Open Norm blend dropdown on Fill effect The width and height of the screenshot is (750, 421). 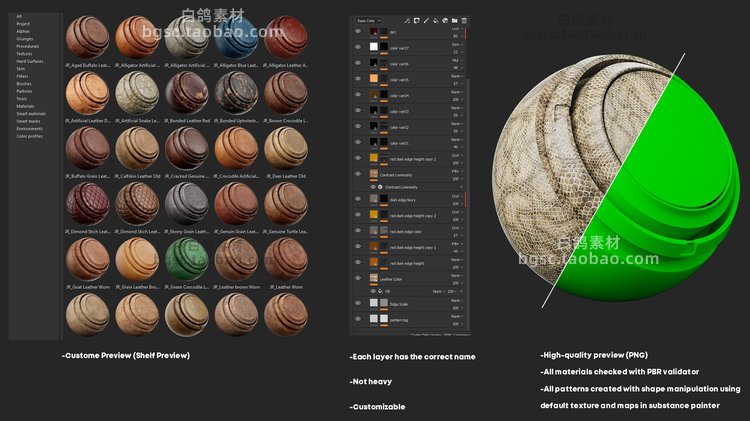(439, 291)
